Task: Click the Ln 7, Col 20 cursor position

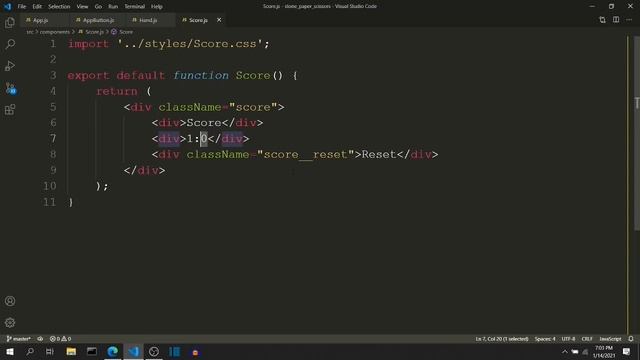Action: [x=502, y=339]
